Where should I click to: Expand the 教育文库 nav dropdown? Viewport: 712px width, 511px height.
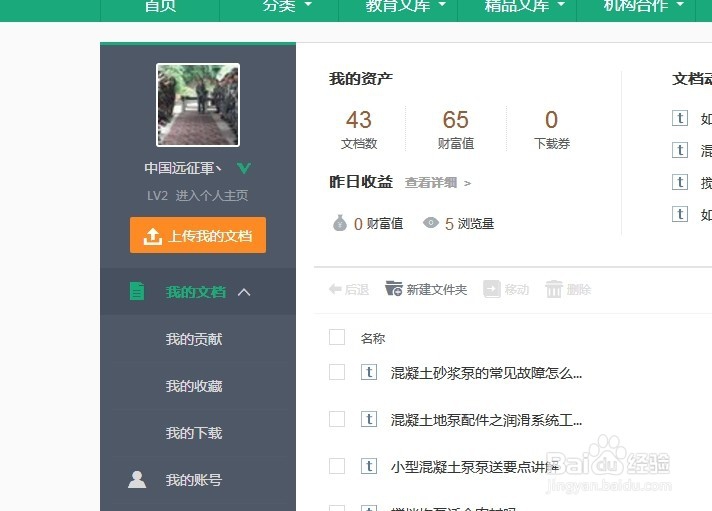(405, 6)
